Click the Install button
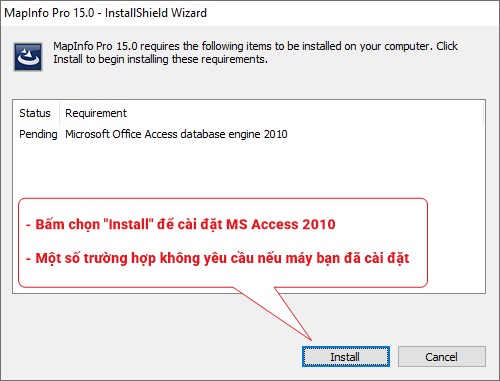 click(346, 356)
